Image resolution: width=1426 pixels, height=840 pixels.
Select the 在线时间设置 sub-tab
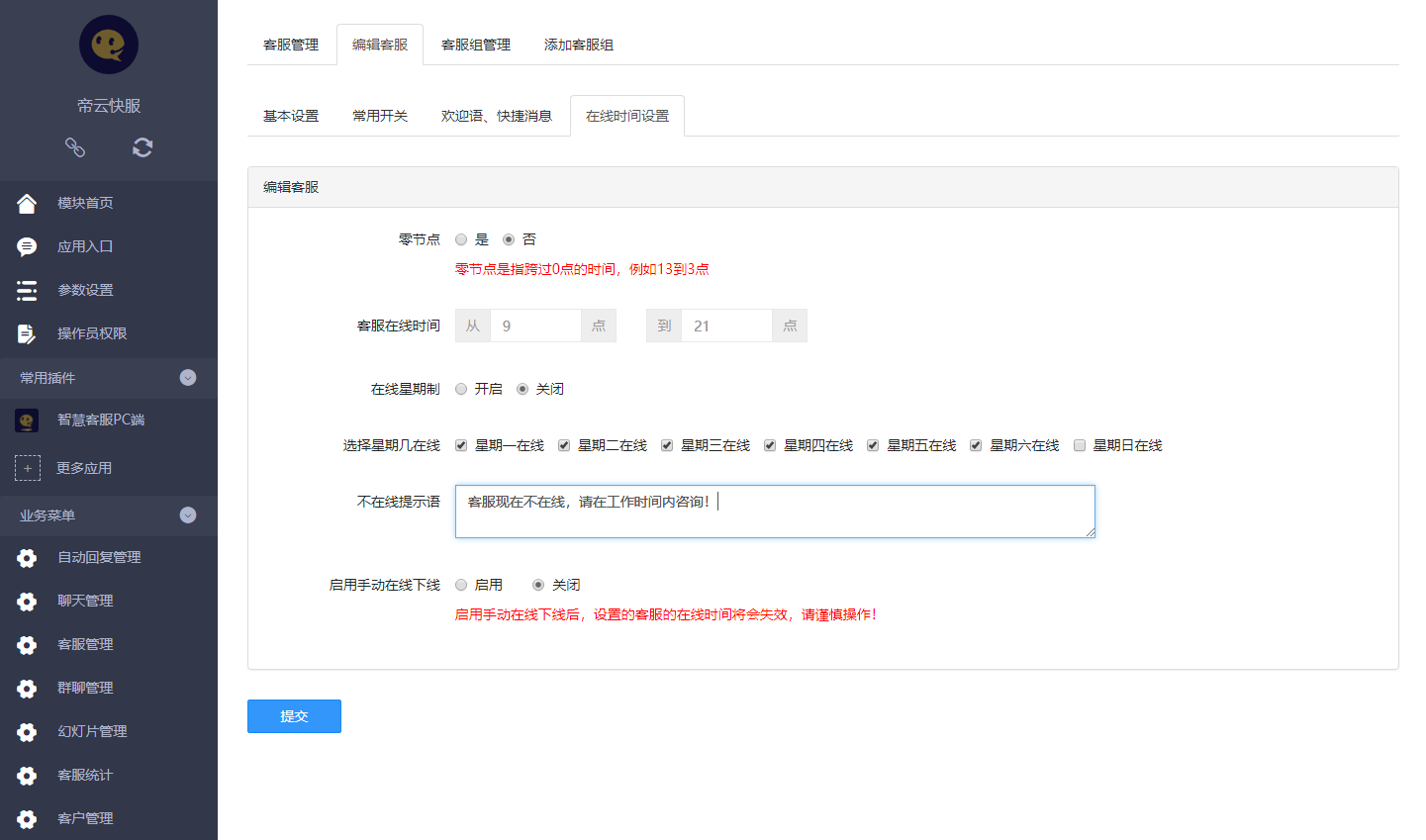(627, 116)
